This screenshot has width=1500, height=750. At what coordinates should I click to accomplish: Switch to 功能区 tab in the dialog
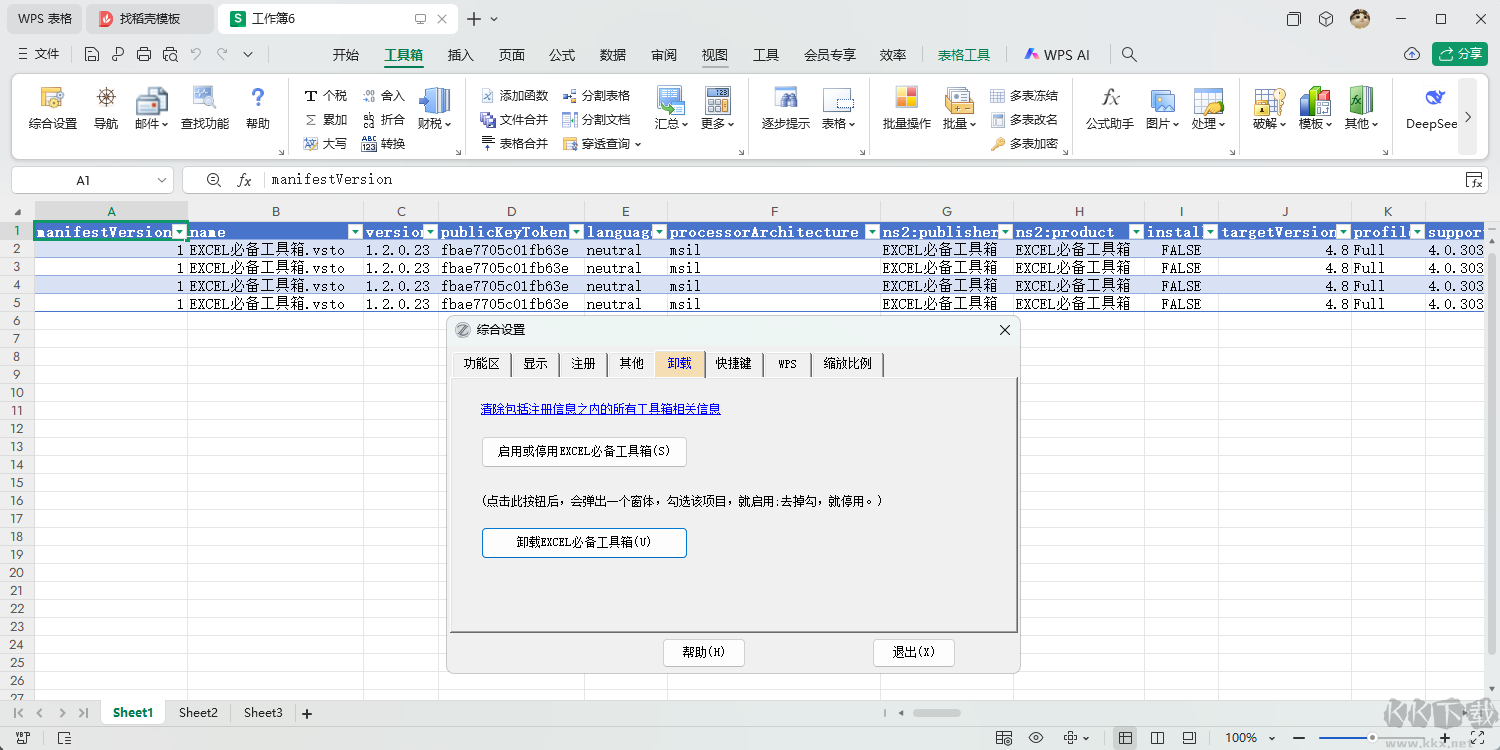(x=481, y=364)
